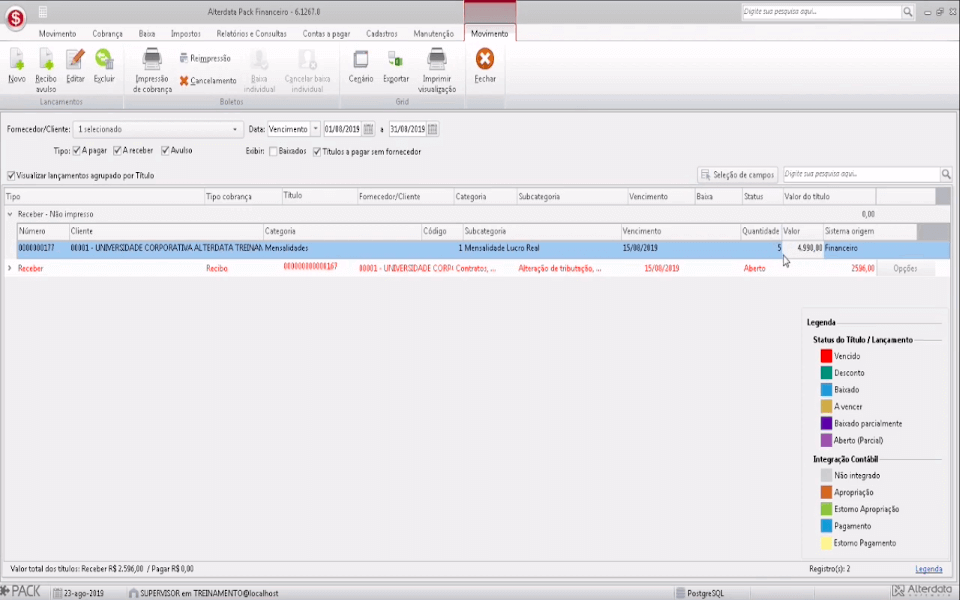Click the quick access icon beside the logo
960x600 pixels.
tap(43, 12)
